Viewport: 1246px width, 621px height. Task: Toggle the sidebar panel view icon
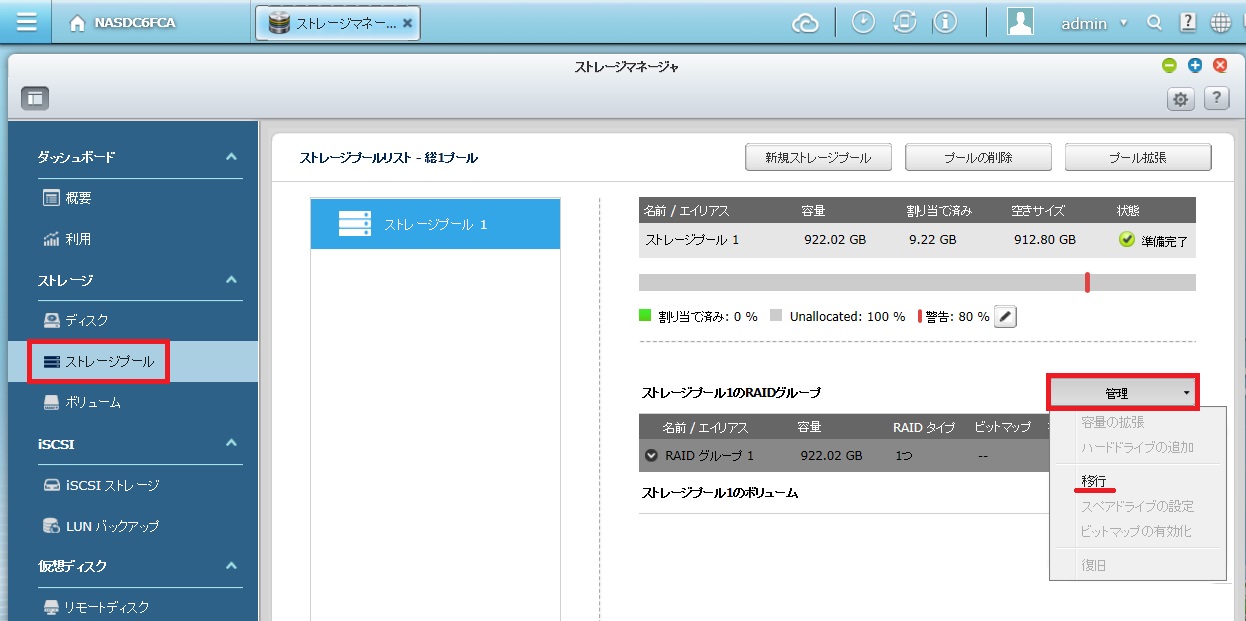[x=36, y=98]
